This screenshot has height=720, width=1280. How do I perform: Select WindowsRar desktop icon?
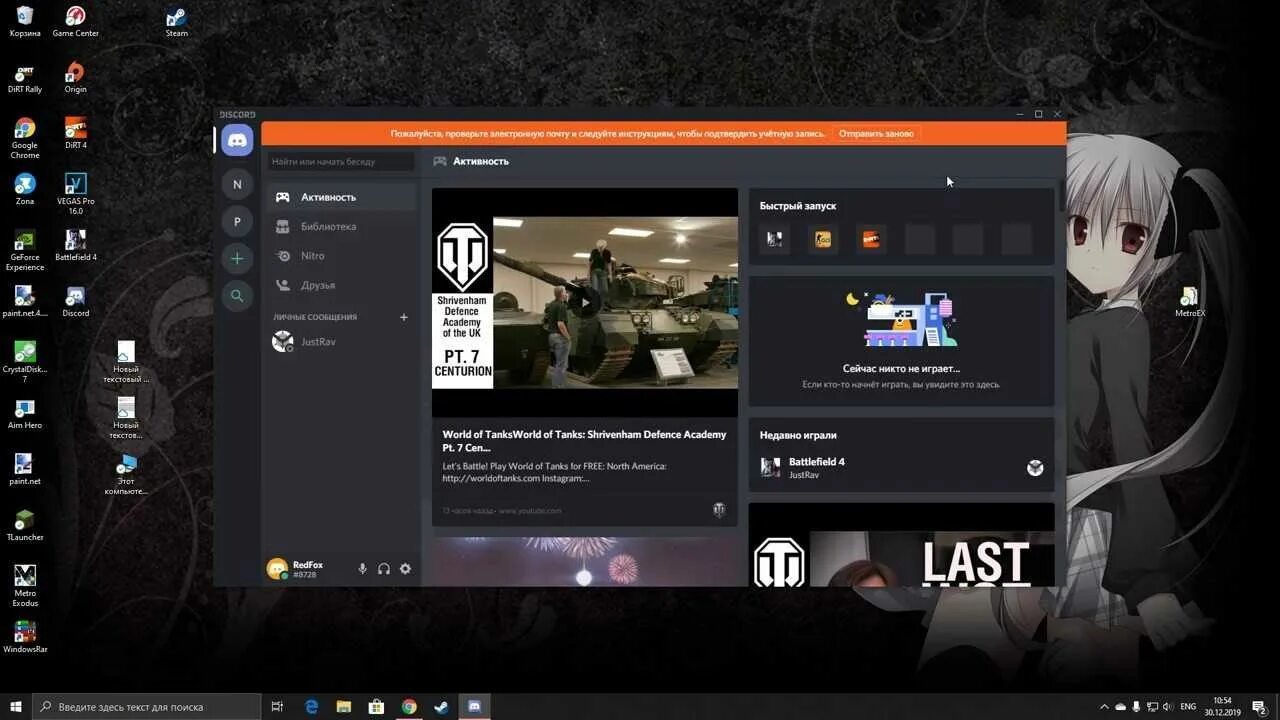pyautogui.click(x=25, y=637)
